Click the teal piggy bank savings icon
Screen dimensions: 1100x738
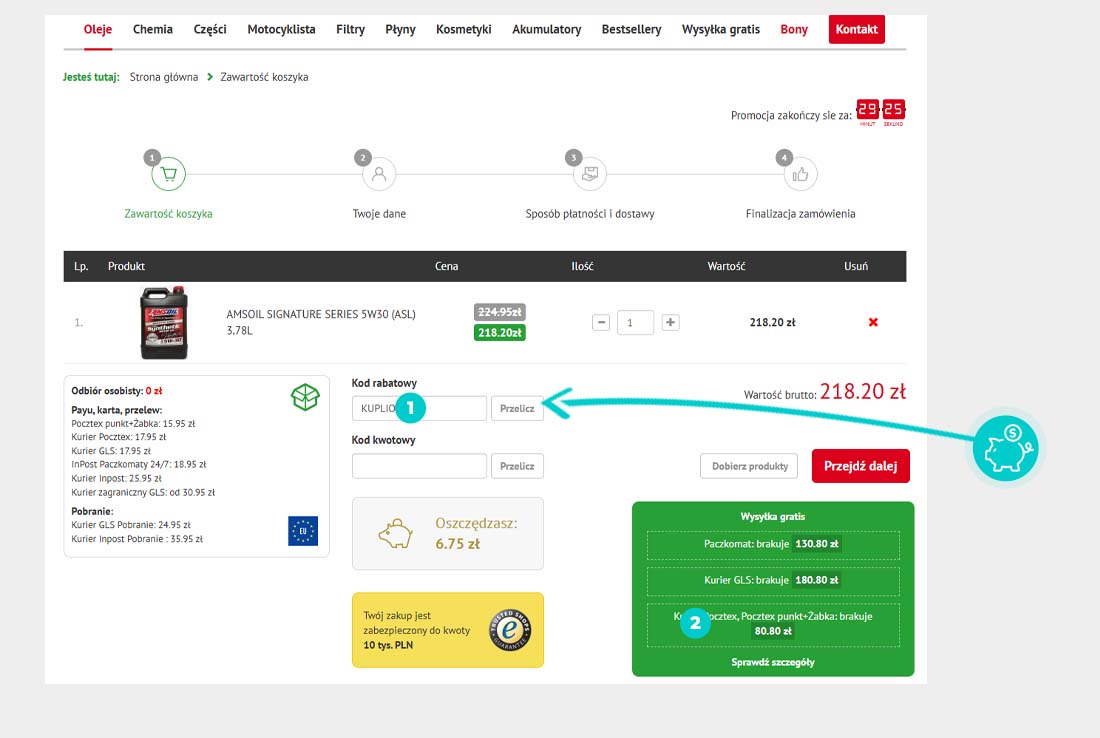pyautogui.click(x=1007, y=447)
